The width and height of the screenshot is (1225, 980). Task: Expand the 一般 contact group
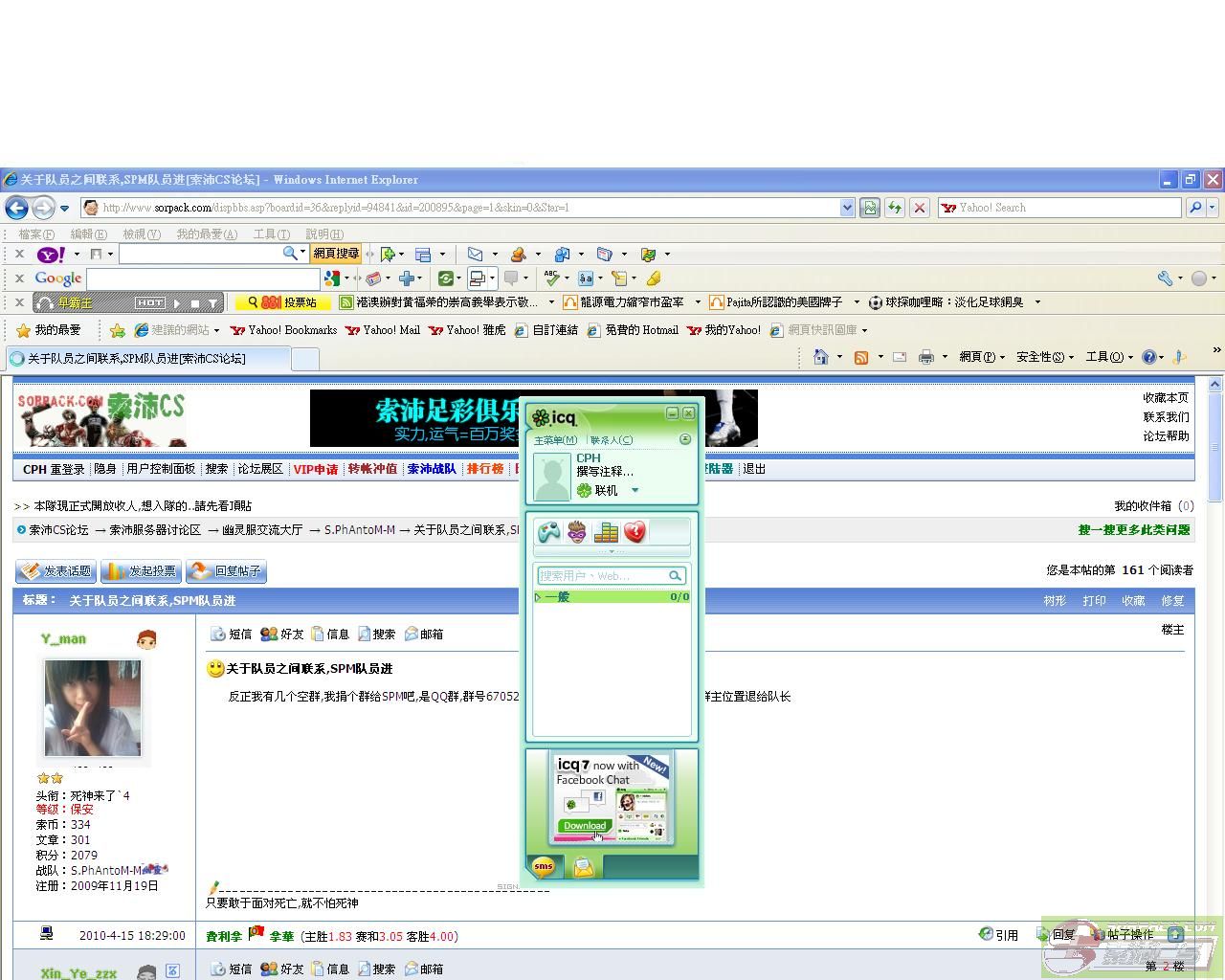point(539,597)
